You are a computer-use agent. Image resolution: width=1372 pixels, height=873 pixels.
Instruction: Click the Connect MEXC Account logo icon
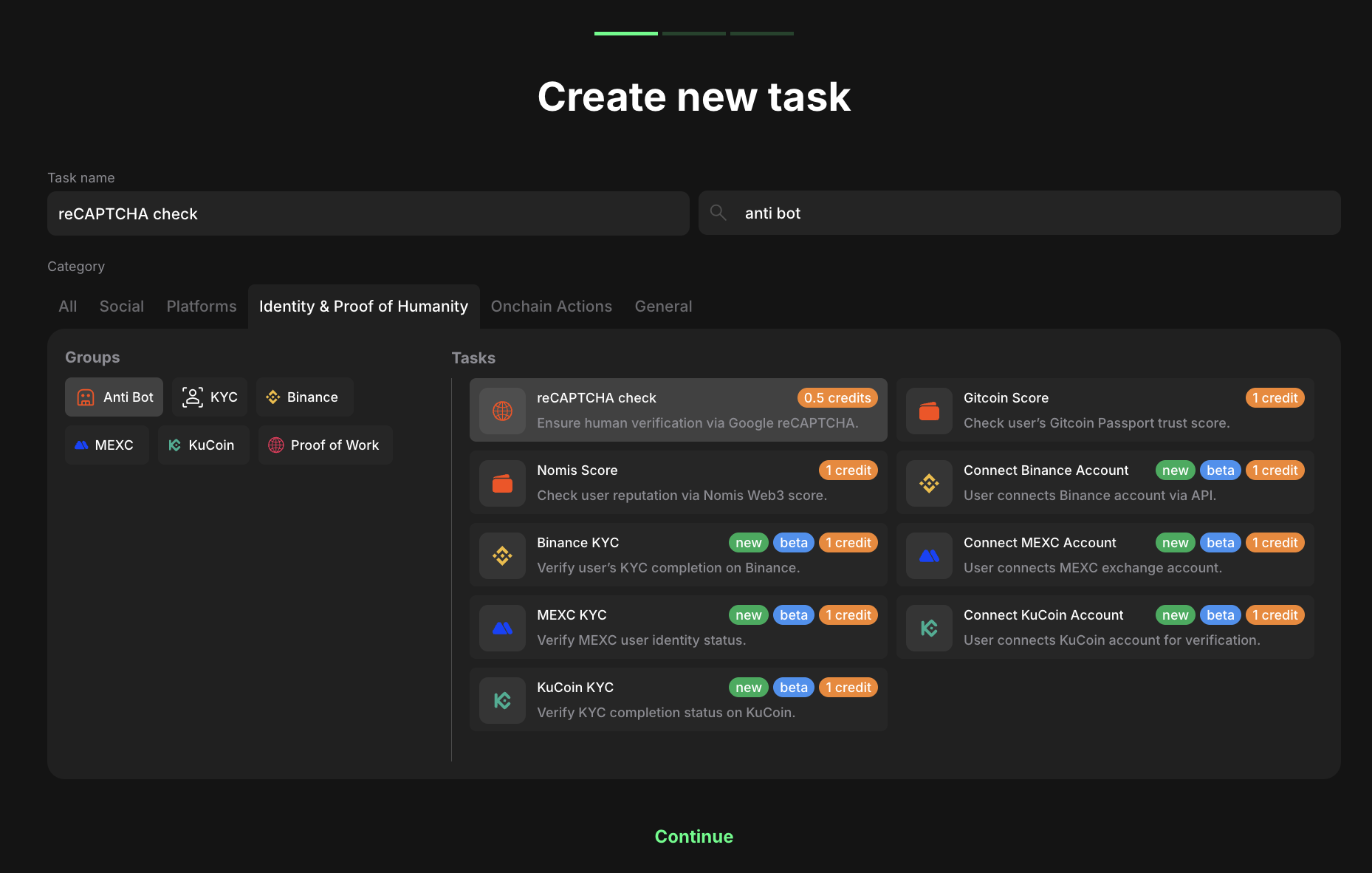coord(929,555)
